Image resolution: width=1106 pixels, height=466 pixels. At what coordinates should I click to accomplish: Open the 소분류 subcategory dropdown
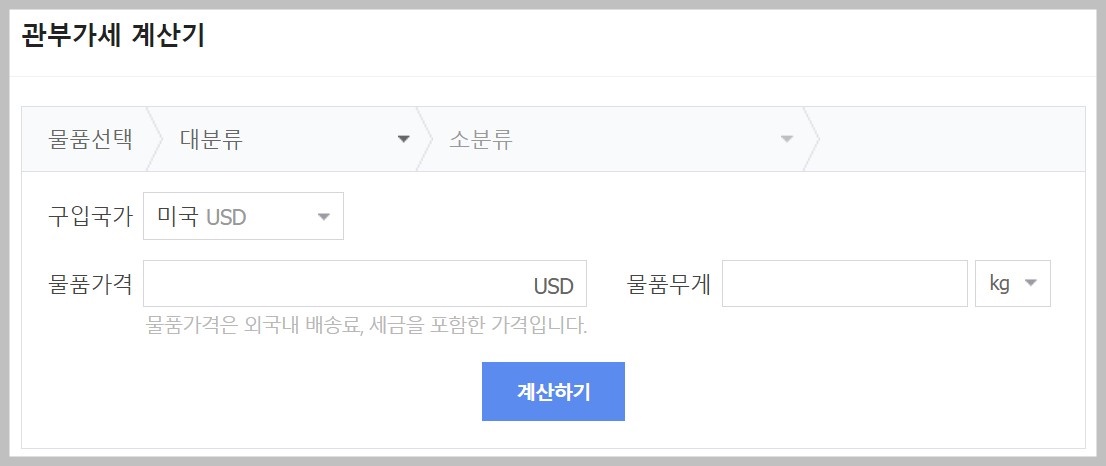click(x=610, y=139)
